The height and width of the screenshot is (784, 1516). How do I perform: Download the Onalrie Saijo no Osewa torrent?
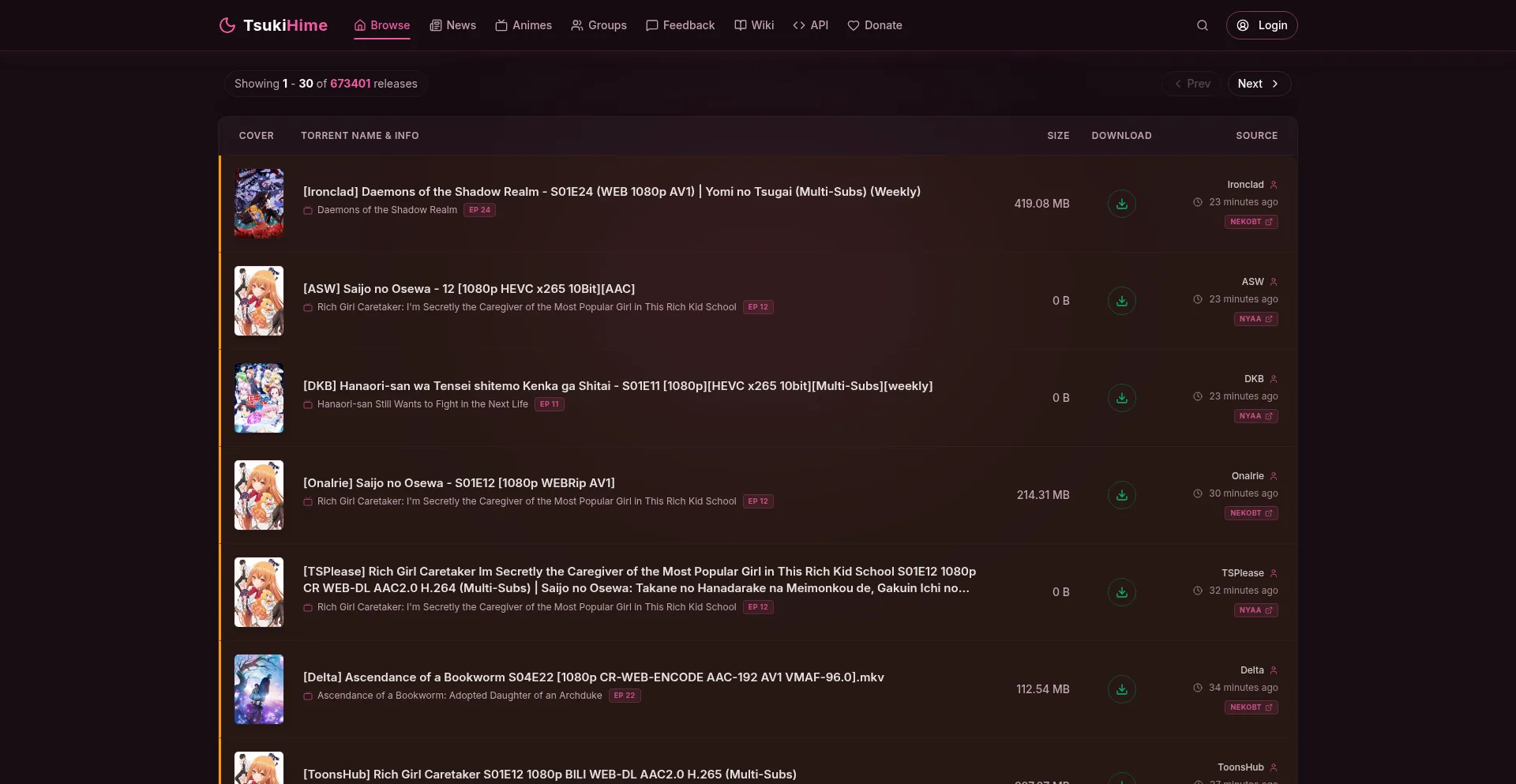click(x=1121, y=495)
